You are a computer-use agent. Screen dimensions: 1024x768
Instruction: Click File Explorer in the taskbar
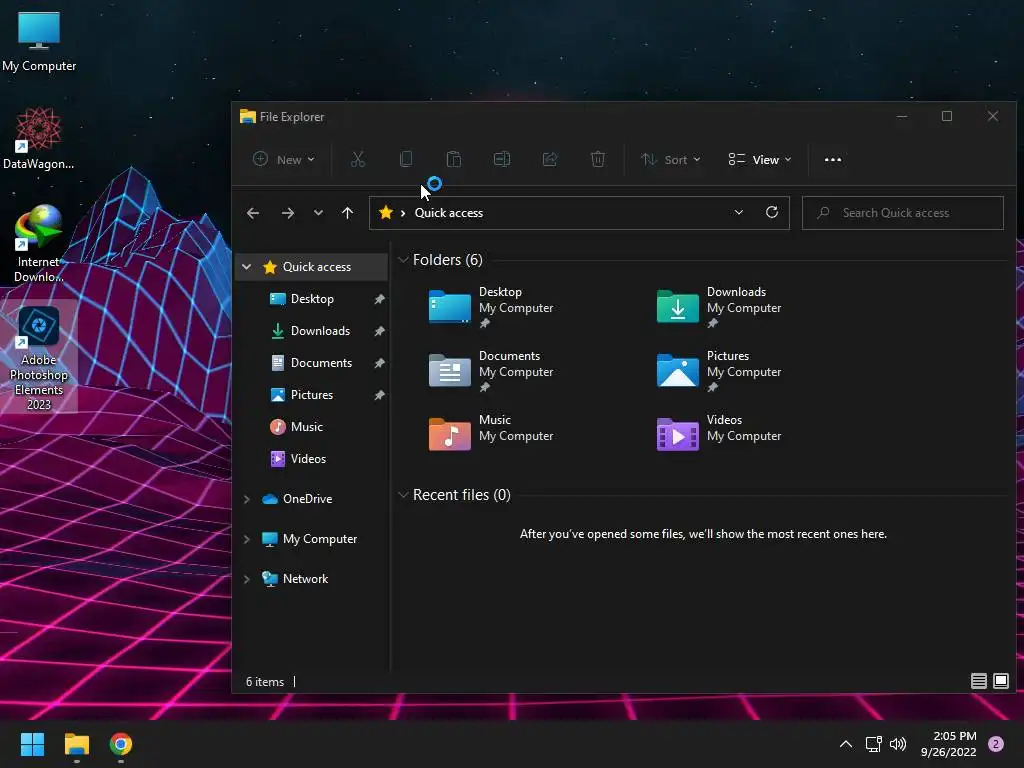click(x=76, y=744)
